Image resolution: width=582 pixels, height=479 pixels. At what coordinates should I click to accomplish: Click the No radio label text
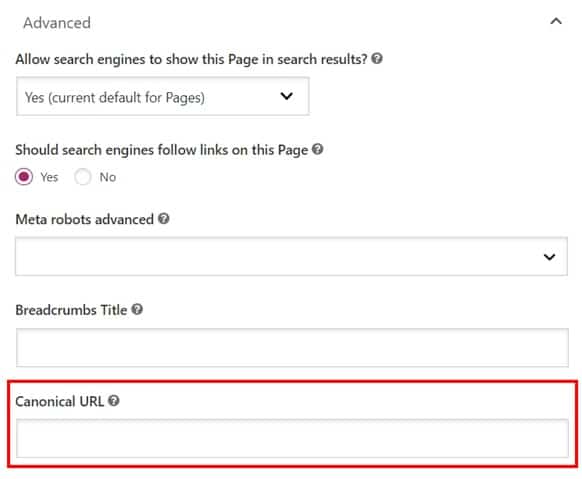tap(108, 177)
